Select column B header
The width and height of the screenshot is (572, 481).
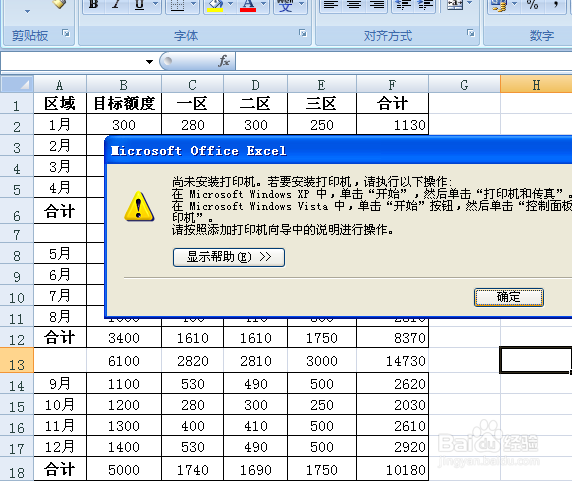(124, 85)
